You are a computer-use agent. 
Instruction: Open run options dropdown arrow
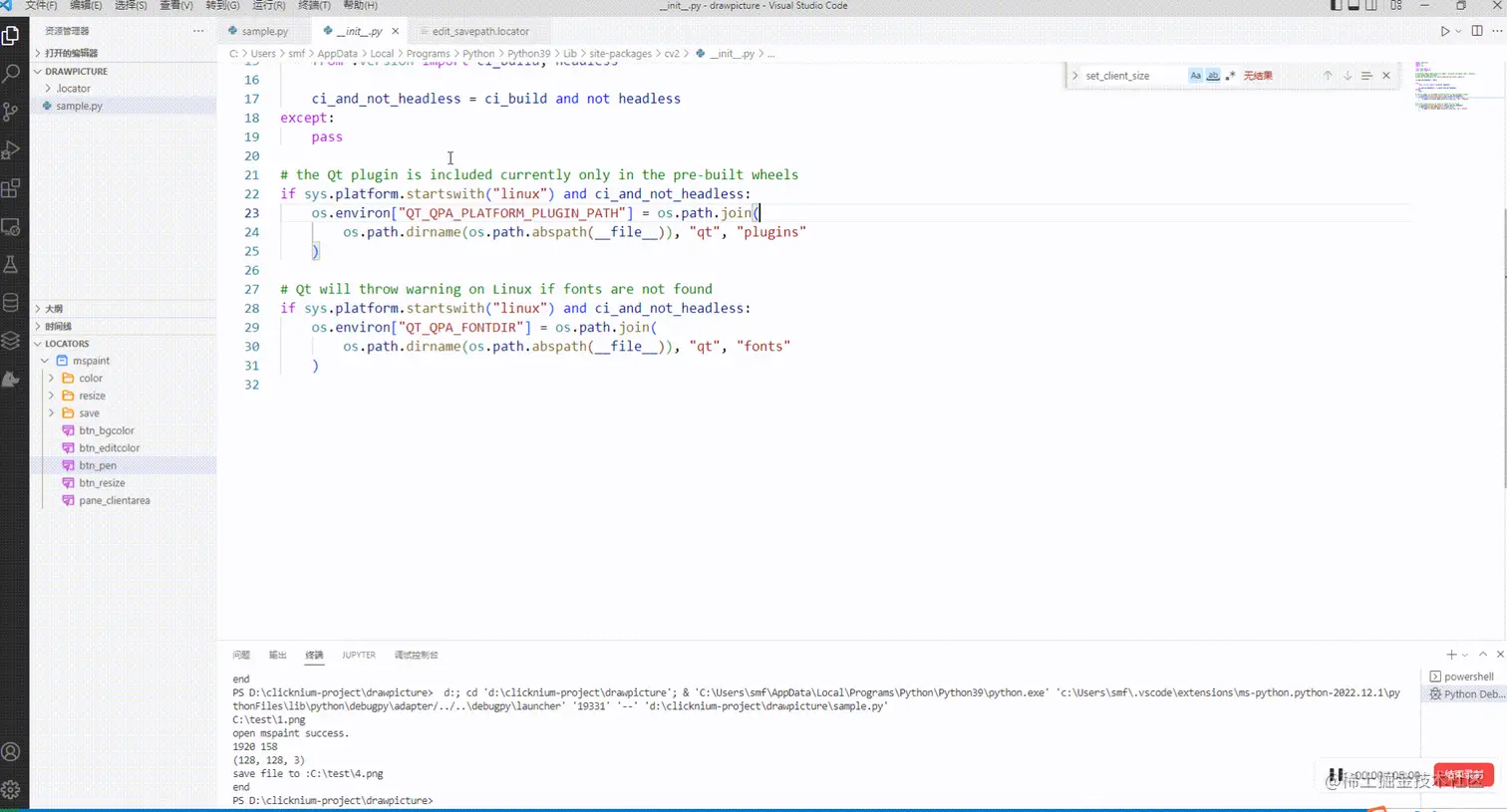click(1458, 32)
